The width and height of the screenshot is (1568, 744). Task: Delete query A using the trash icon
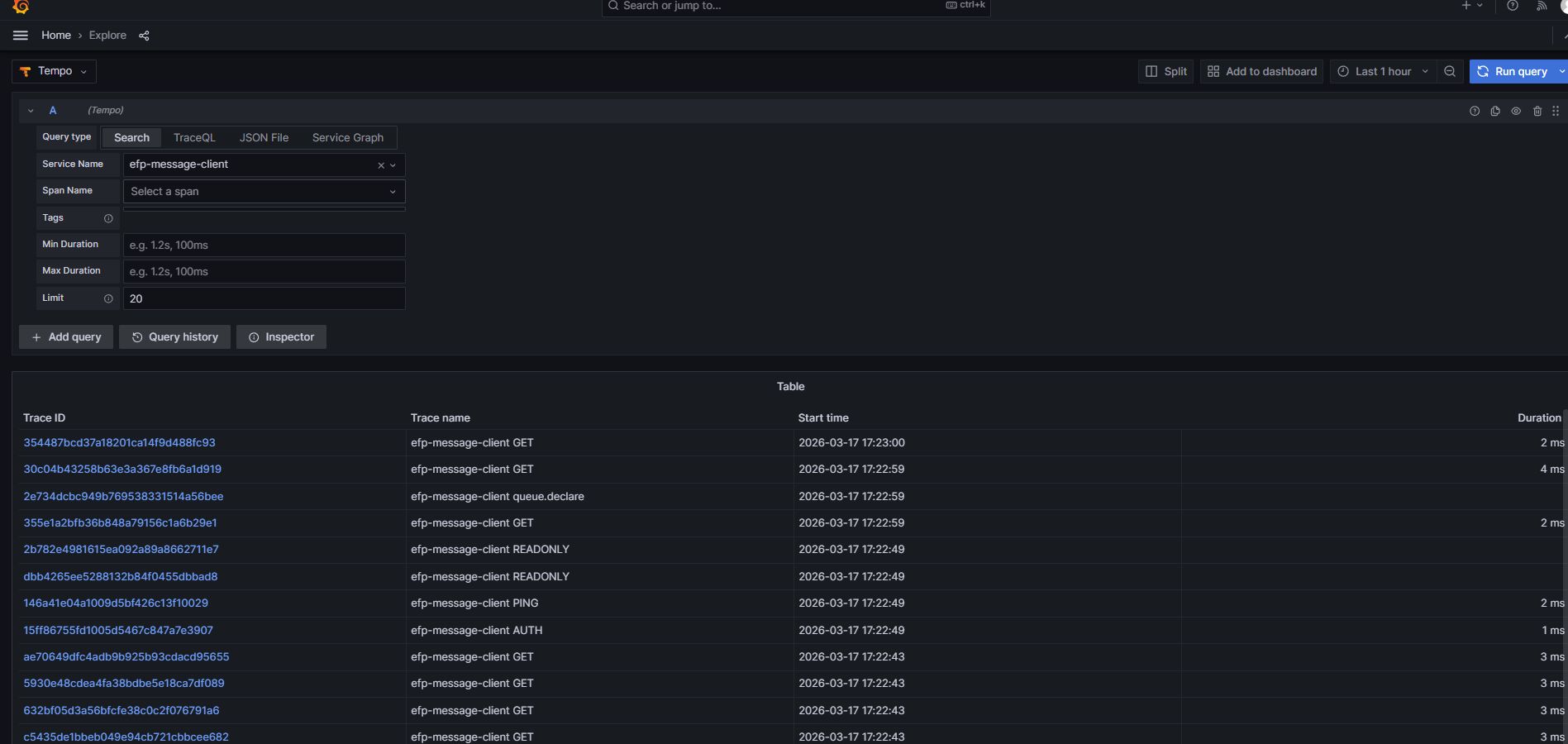click(x=1537, y=111)
